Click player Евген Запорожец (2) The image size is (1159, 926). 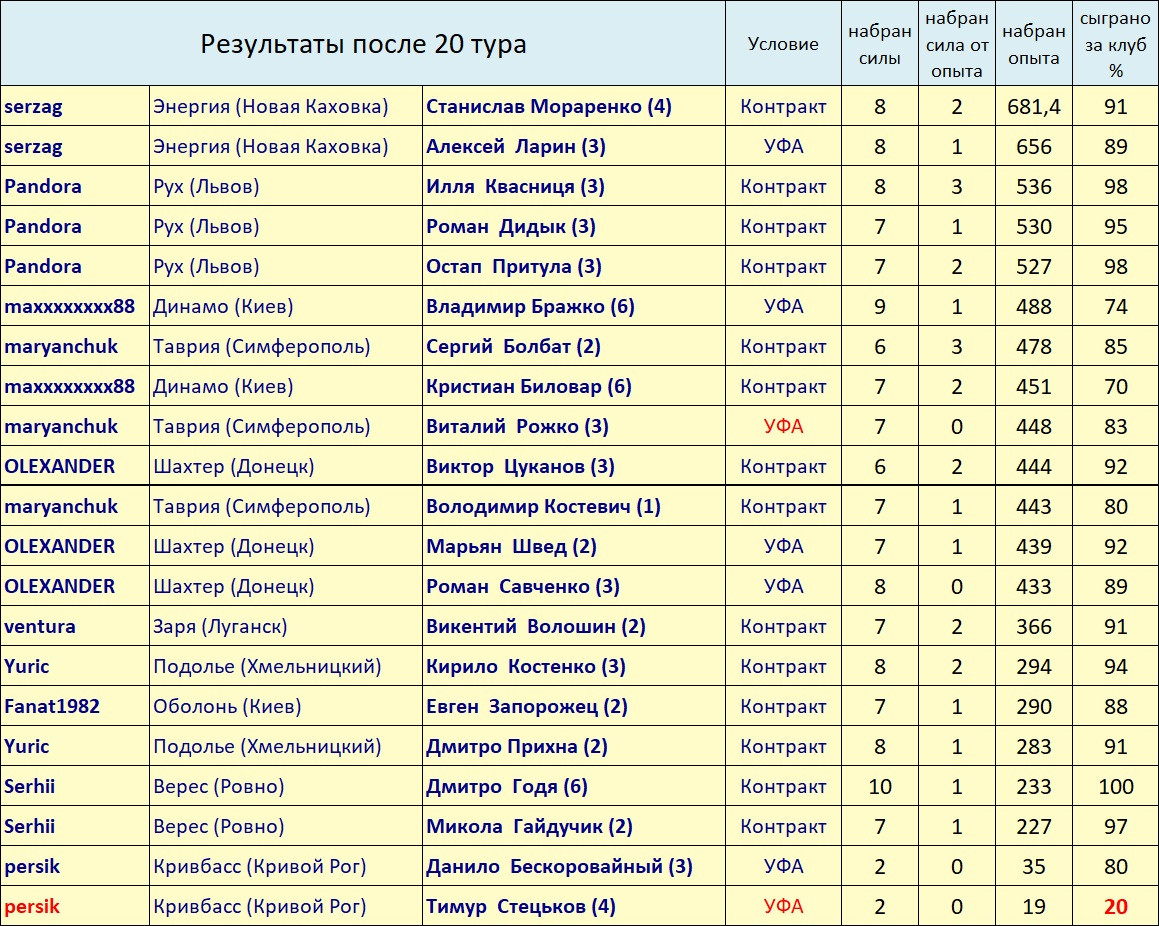(526, 706)
